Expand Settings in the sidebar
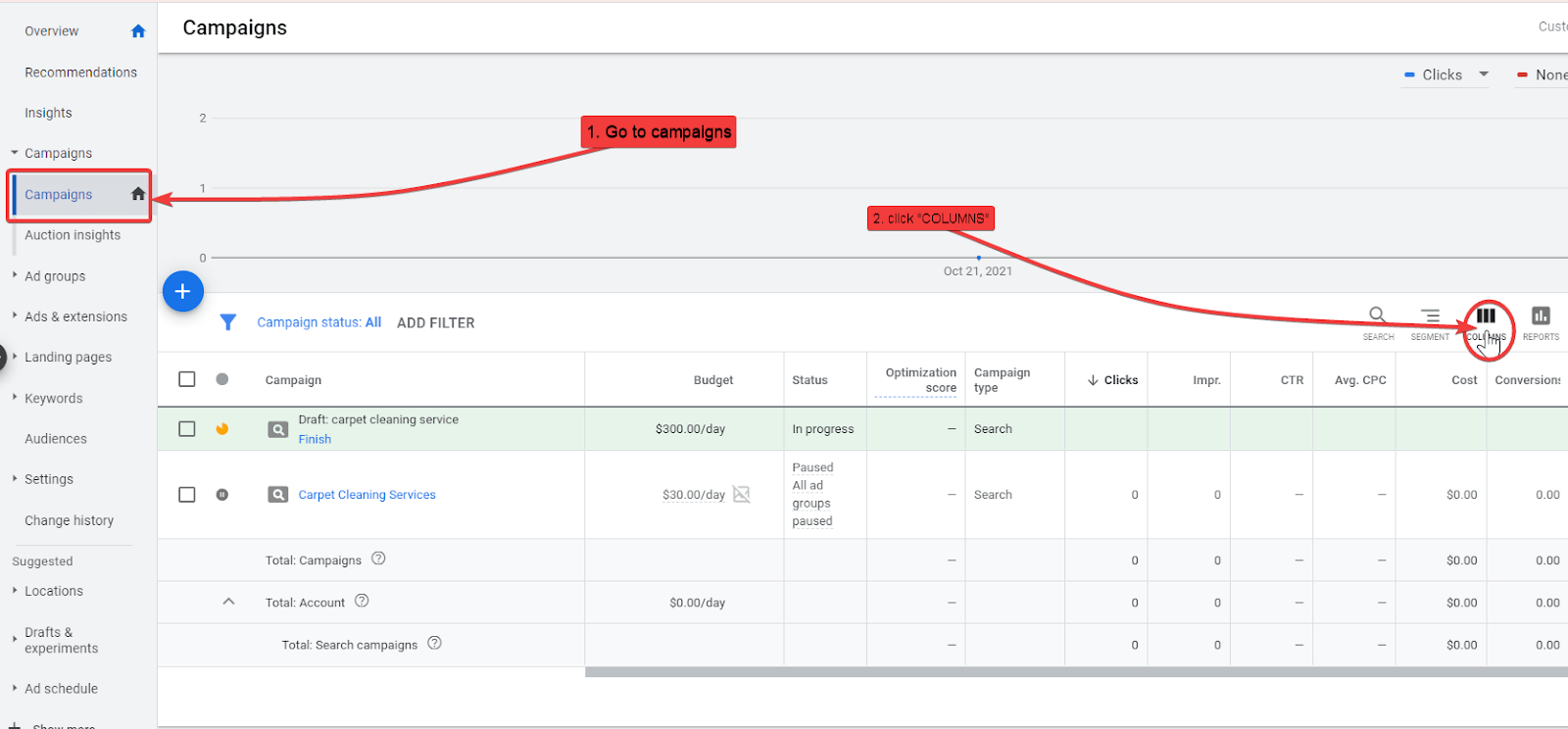The width and height of the screenshot is (1568, 729). [15, 478]
